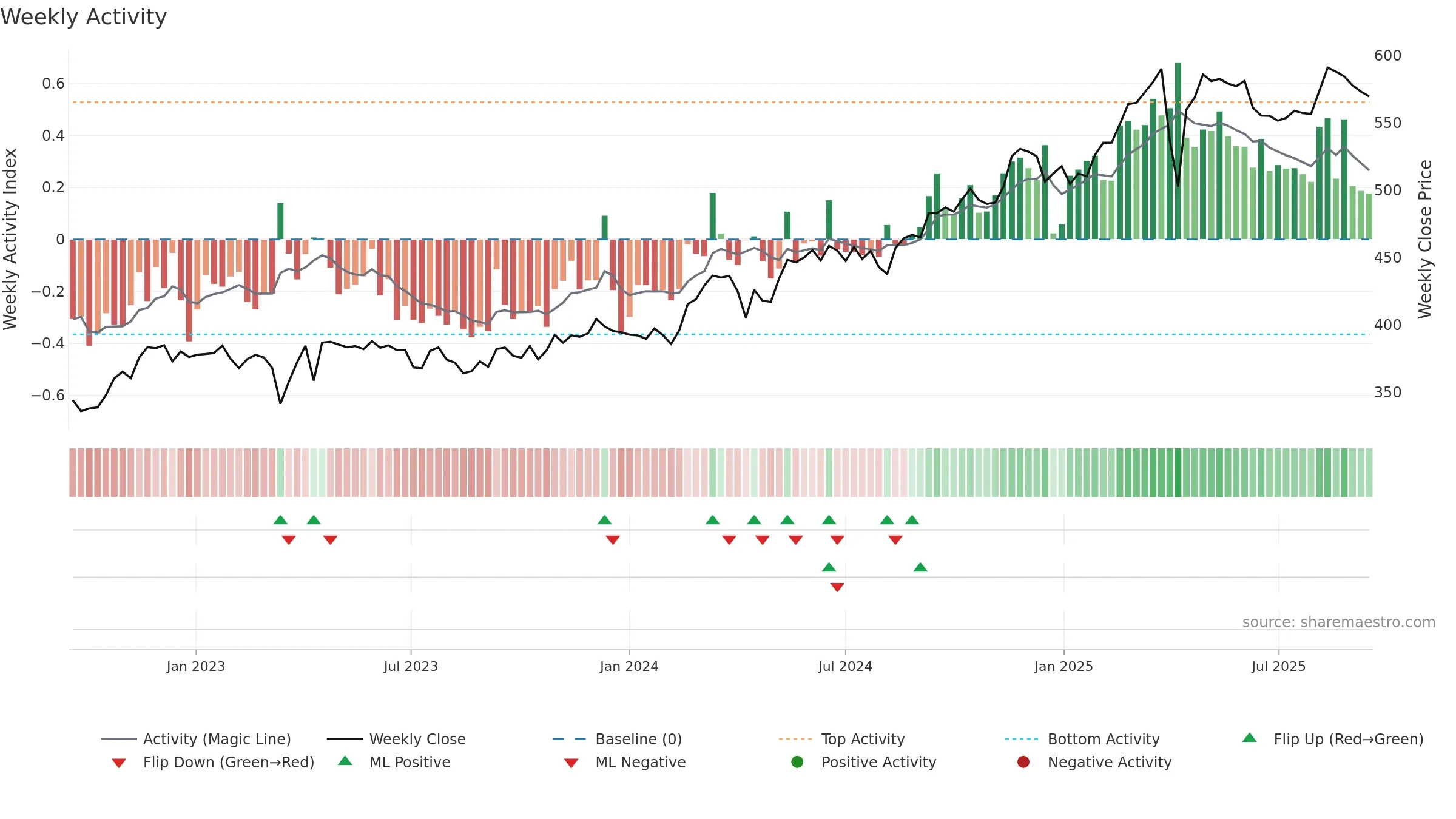Viewport: 1456px width, 819px height.
Task: Toggle the Flip Down (Green→Red) legend entry
Action: (x=213, y=762)
